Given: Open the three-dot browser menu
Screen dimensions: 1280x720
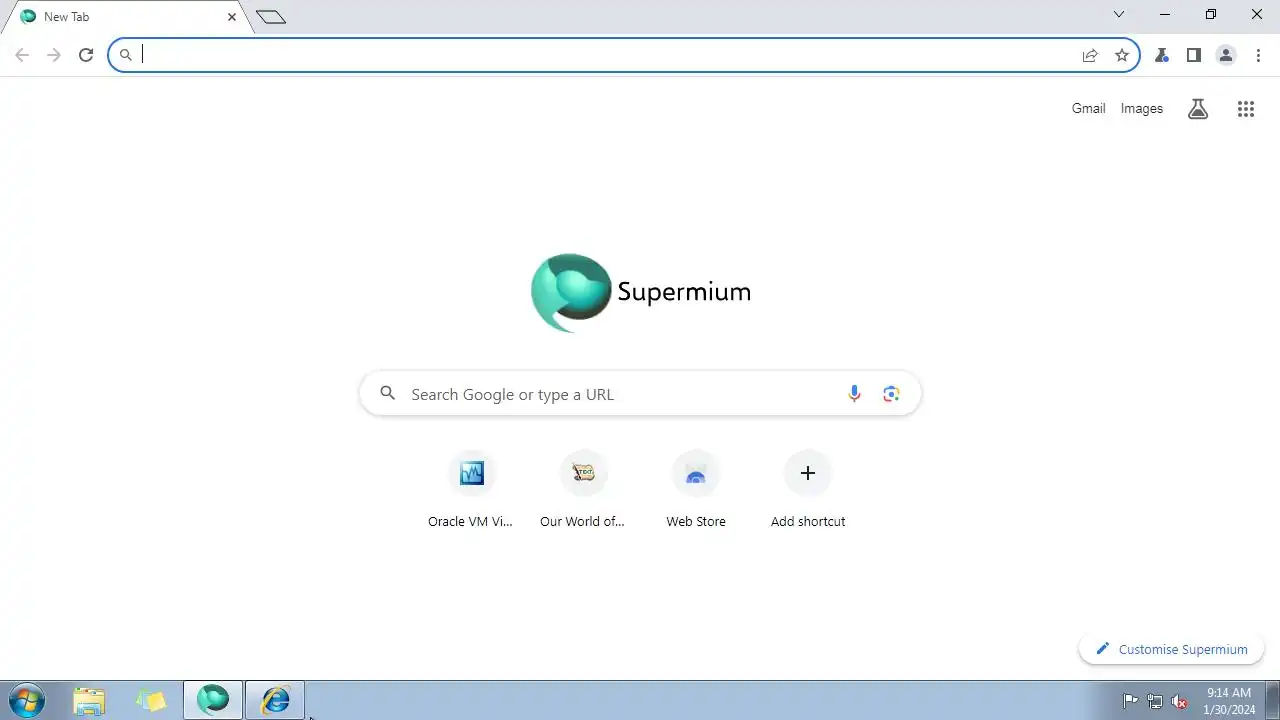Looking at the screenshot, I should coord(1258,55).
